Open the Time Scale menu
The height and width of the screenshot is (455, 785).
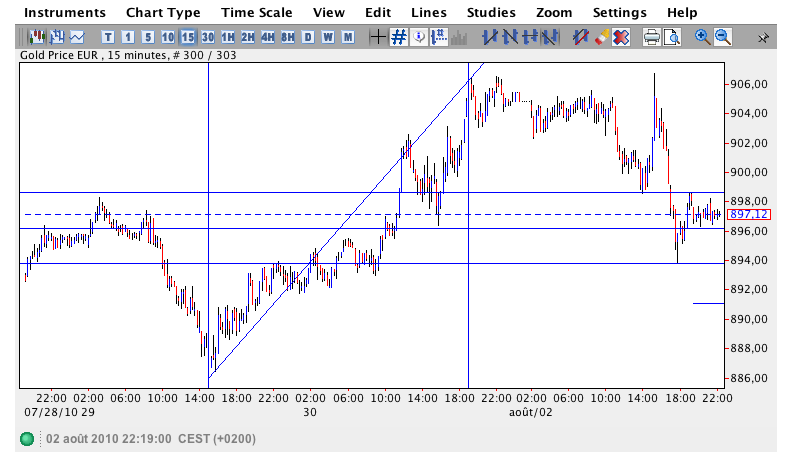[257, 13]
